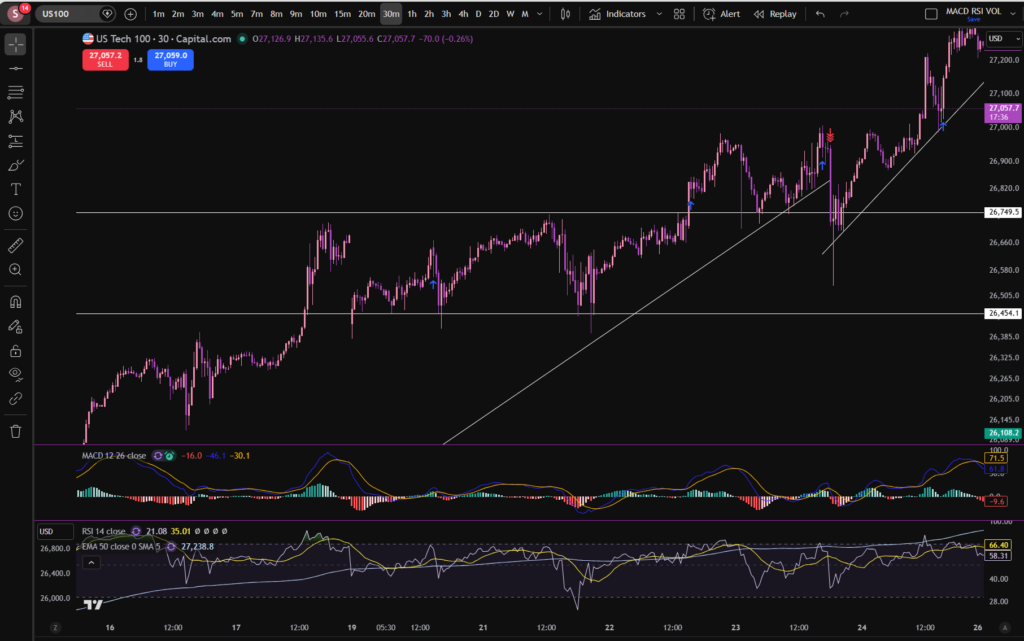Select the daily D timeframe
Image resolution: width=1024 pixels, height=641 pixels.
[x=478, y=14]
